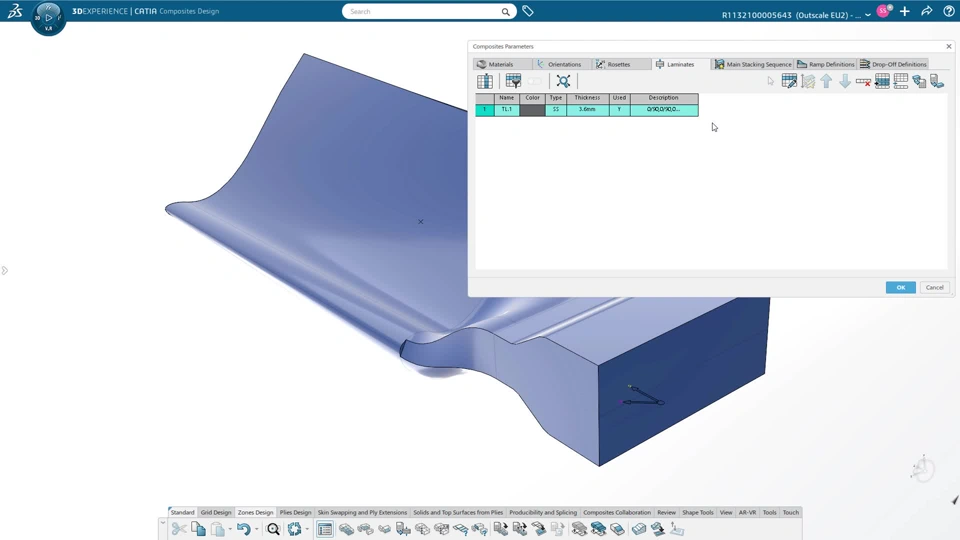Open Skin Swapping and Ply Extensions tab

(362, 512)
